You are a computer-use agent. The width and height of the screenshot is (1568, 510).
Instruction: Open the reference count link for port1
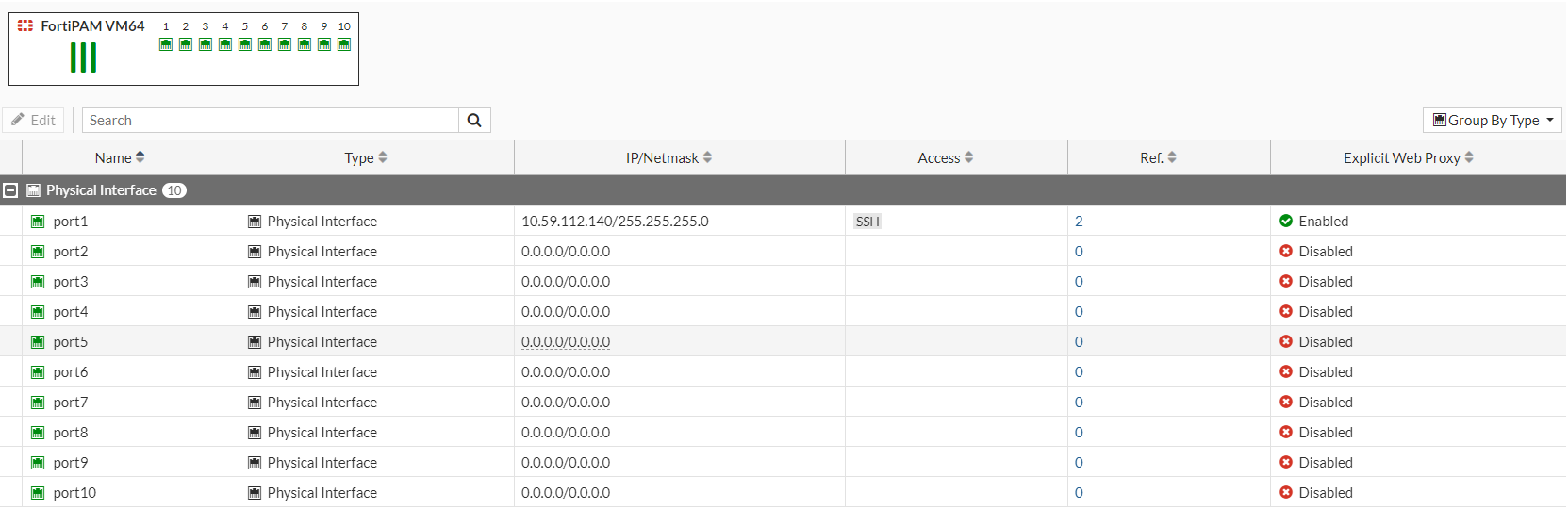[x=1079, y=222]
